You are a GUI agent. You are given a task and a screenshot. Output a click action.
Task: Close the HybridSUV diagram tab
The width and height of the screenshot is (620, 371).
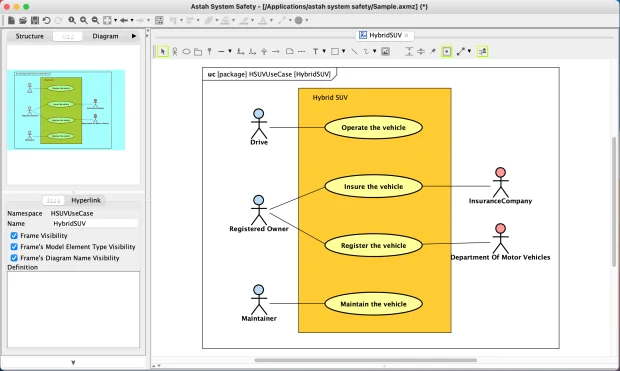(406, 35)
